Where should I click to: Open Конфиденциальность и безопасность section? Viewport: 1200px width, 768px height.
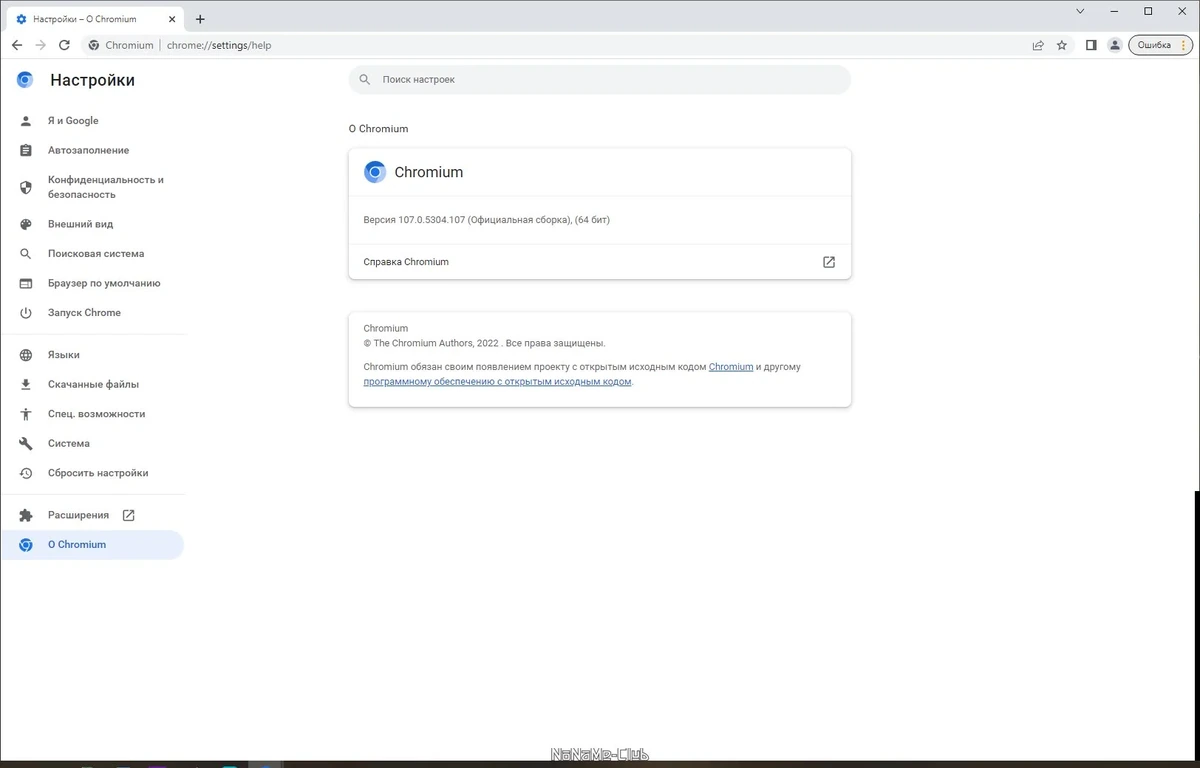pyautogui.click(x=92, y=187)
